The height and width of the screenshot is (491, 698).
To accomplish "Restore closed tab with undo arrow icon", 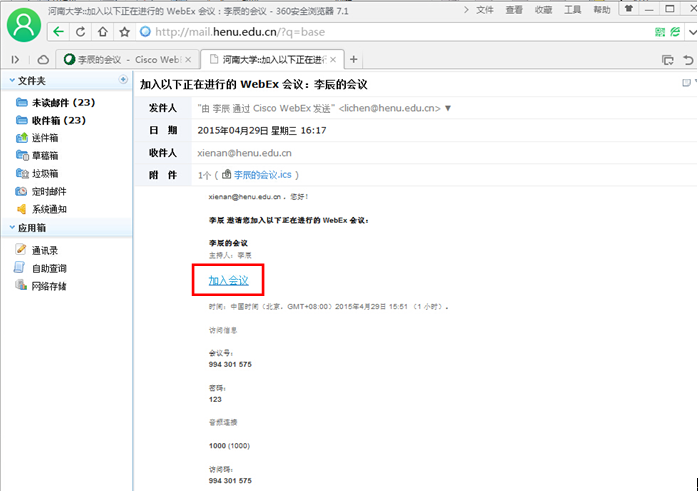I will [689, 60].
